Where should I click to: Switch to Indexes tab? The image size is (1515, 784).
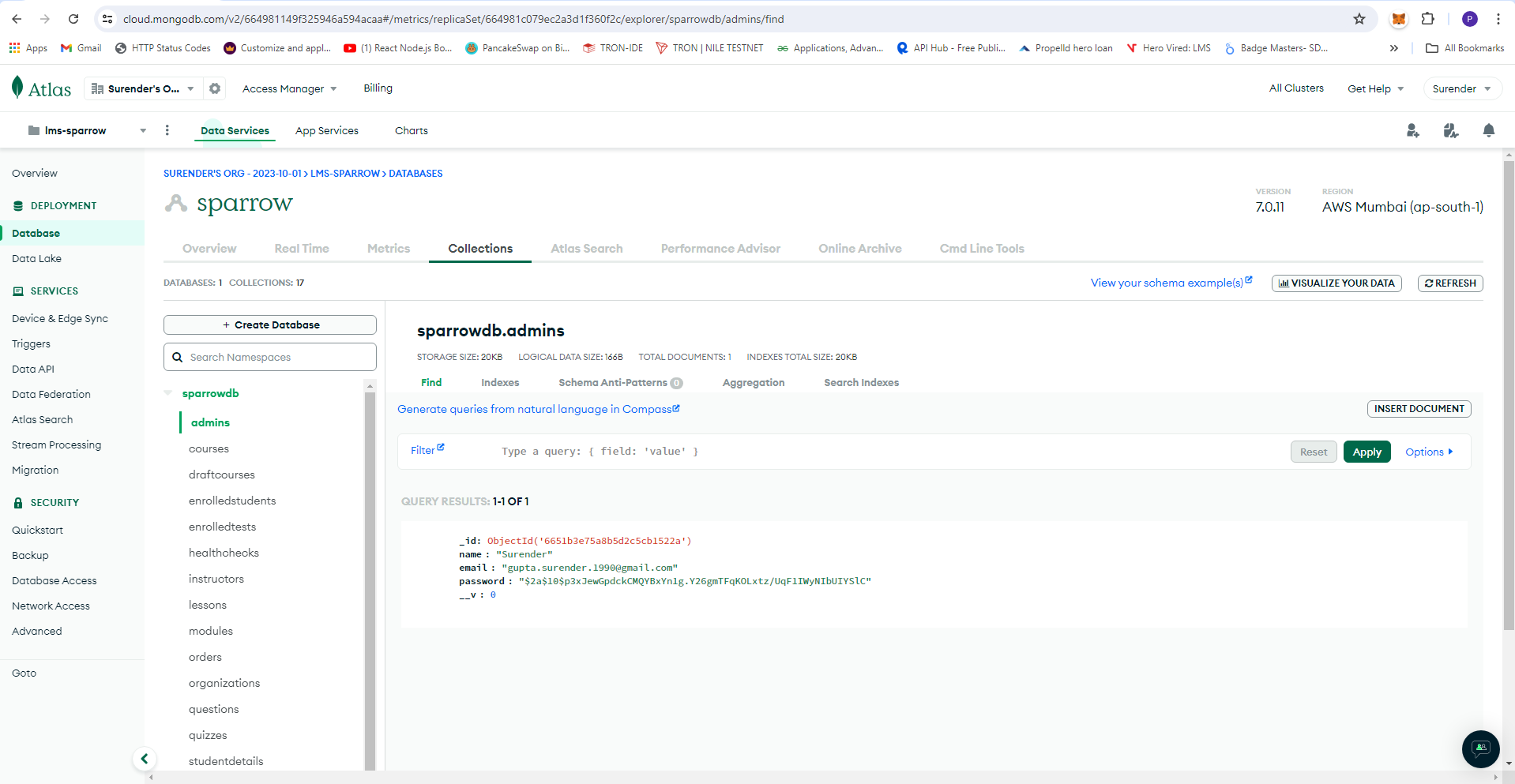tap(500, 382)
